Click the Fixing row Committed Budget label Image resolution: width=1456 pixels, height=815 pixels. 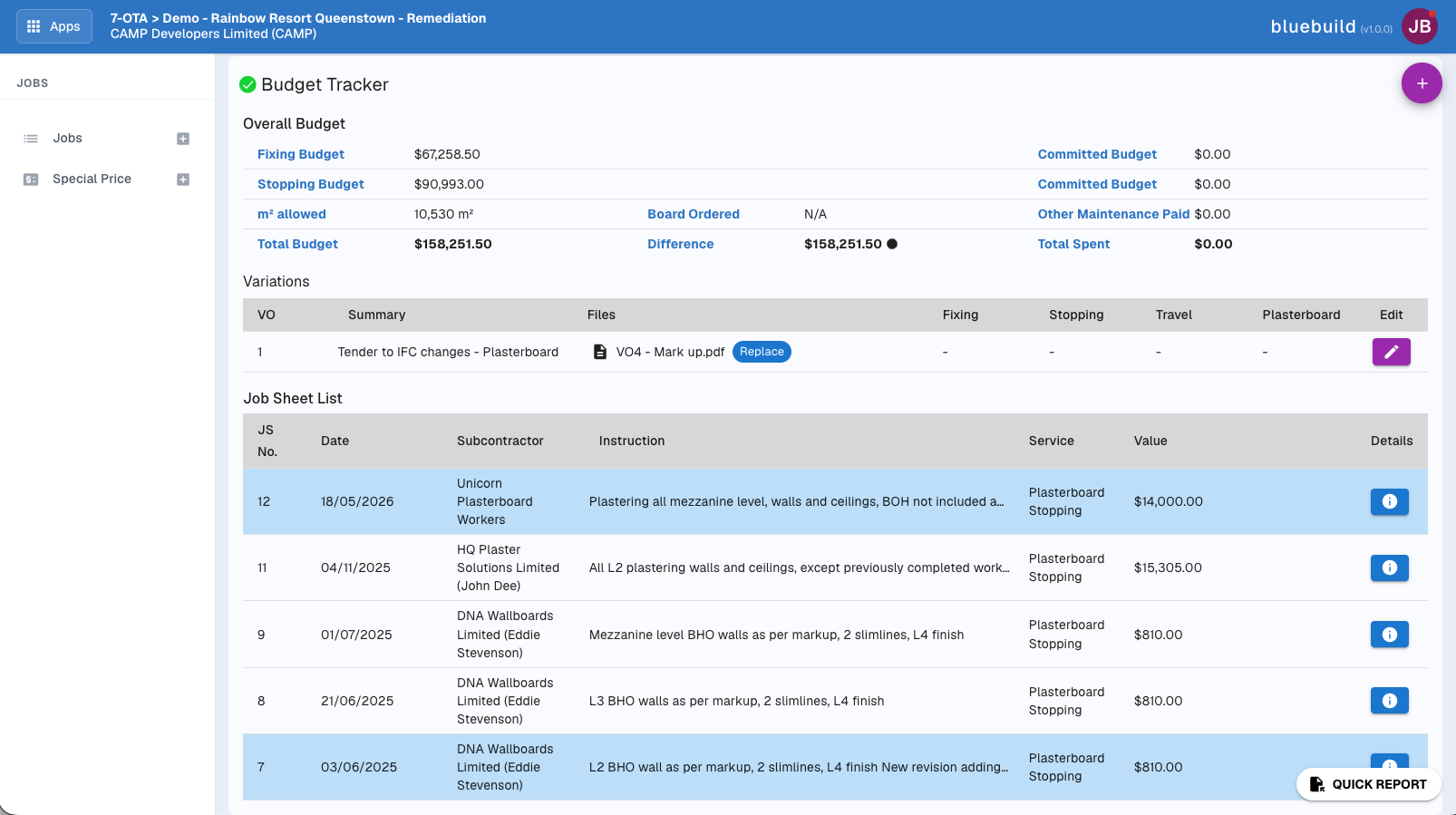[x=1097, y=154]
